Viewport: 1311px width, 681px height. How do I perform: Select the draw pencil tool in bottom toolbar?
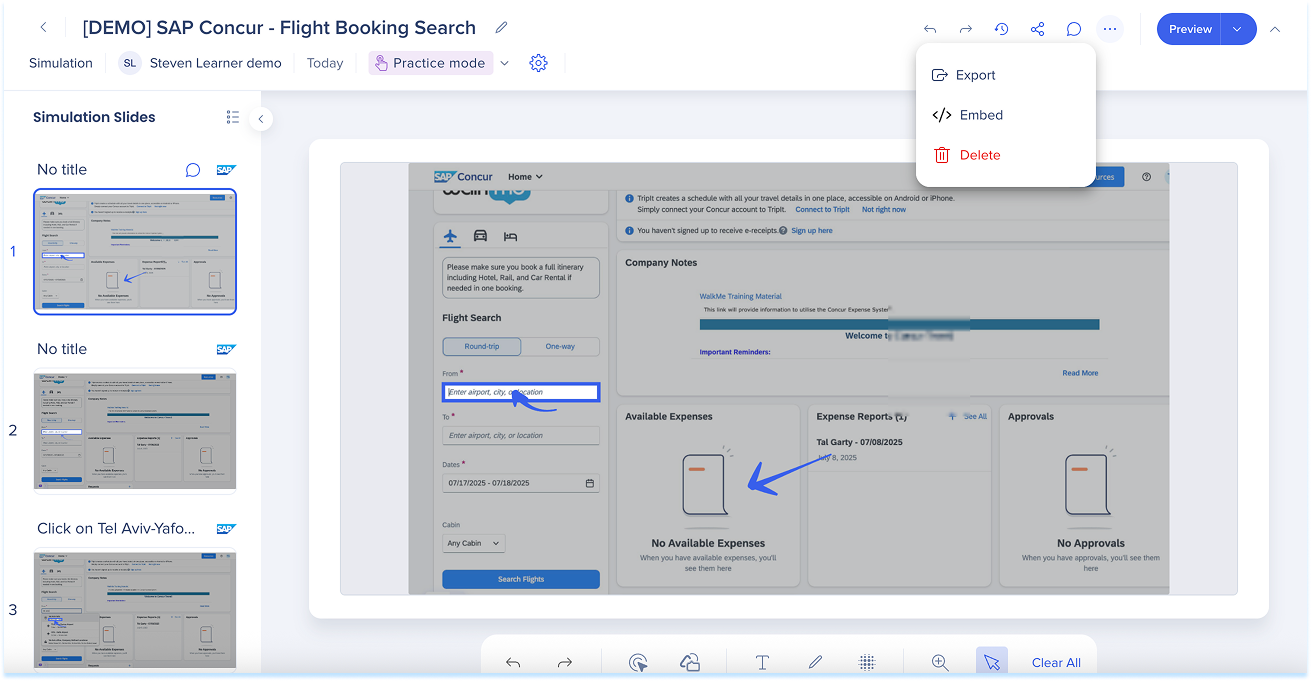coord(815,662)
